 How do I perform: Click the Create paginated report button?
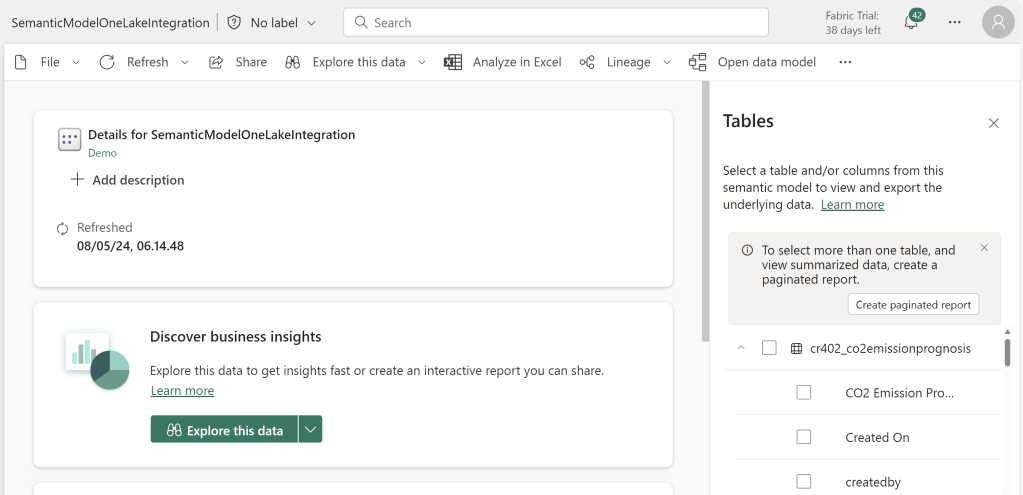pos(913,305)
